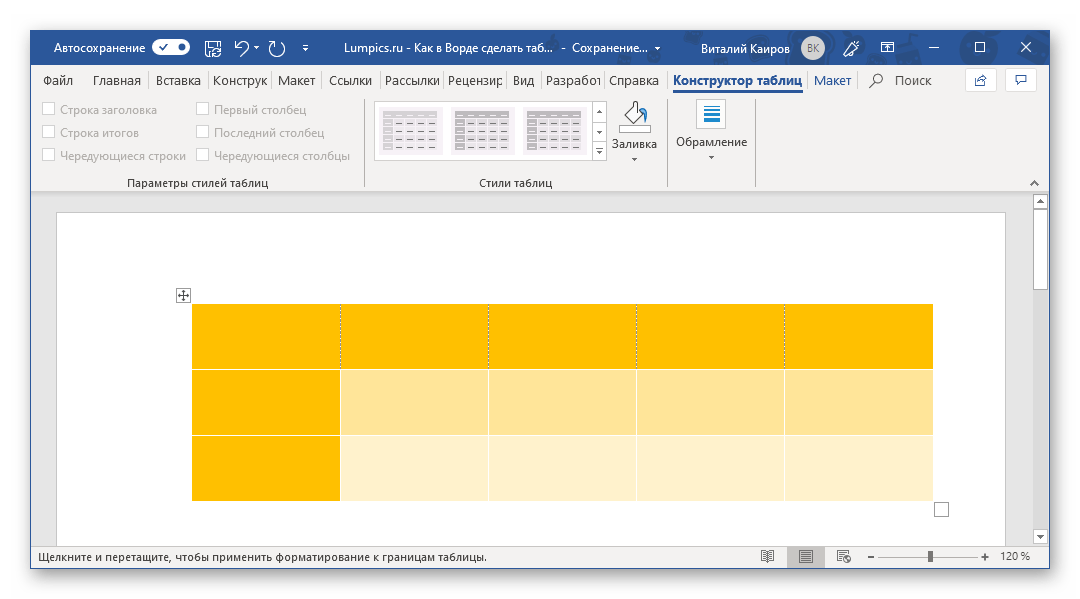This screenshot has width=1080, height=599.
Task: Click the Save icon in title bar
Action: pos(213,47)
